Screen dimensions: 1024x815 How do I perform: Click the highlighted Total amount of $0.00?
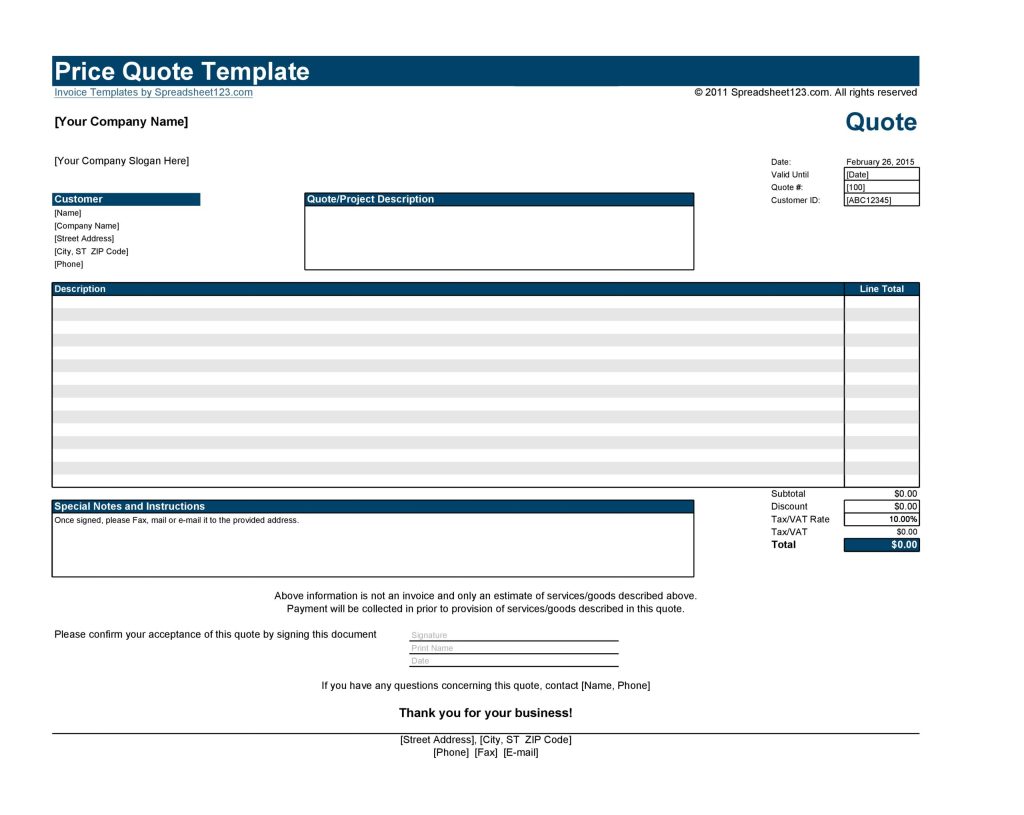903,544
